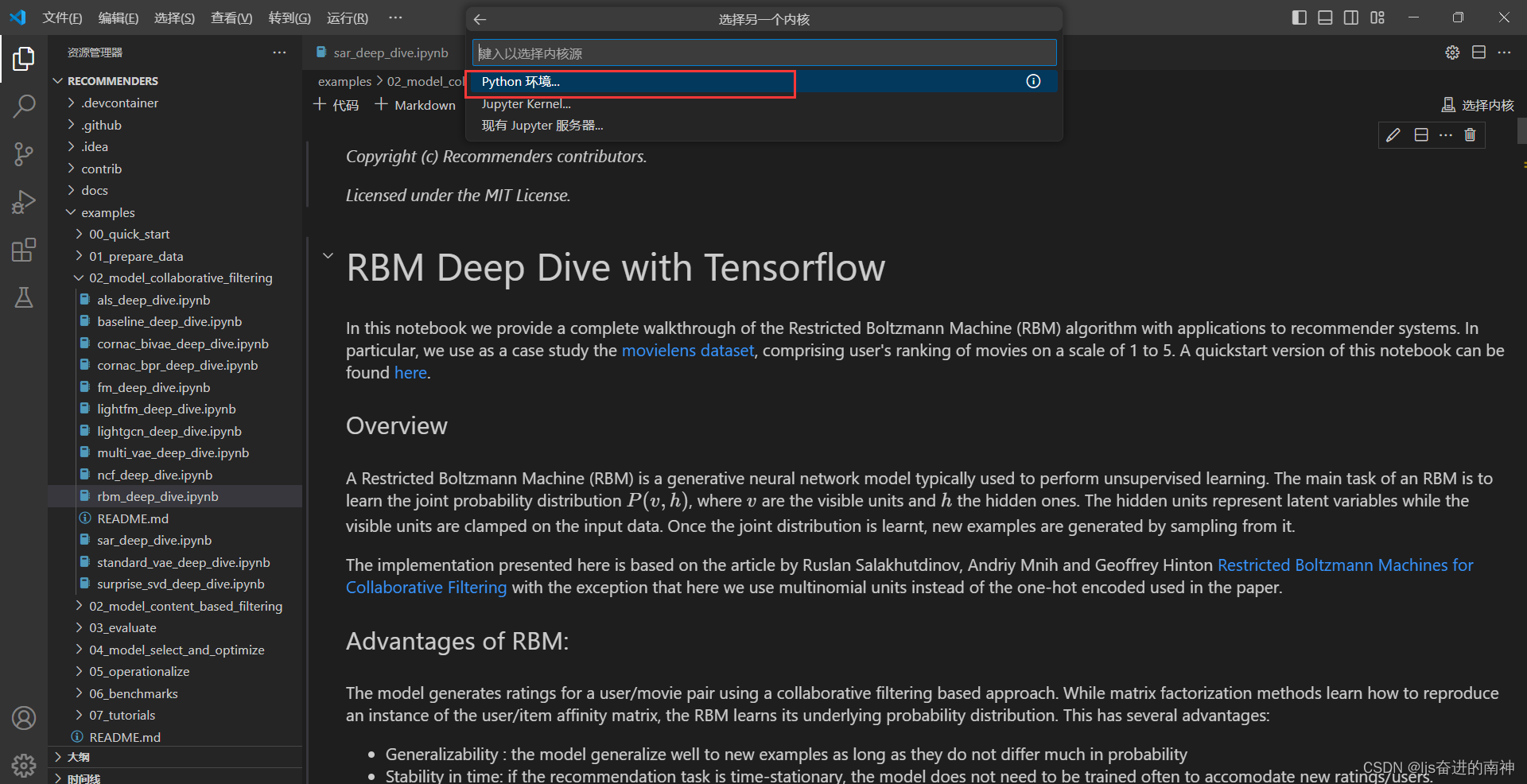Viewport: 1527px width, 784px height.
Task: Collapse the RBM Deep Dive heading cell
Action: 328,256
